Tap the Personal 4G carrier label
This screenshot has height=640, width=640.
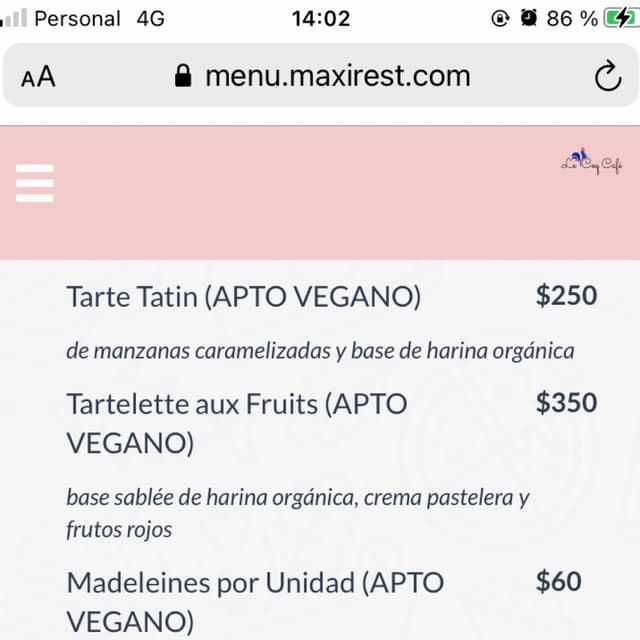pos(100,19)
